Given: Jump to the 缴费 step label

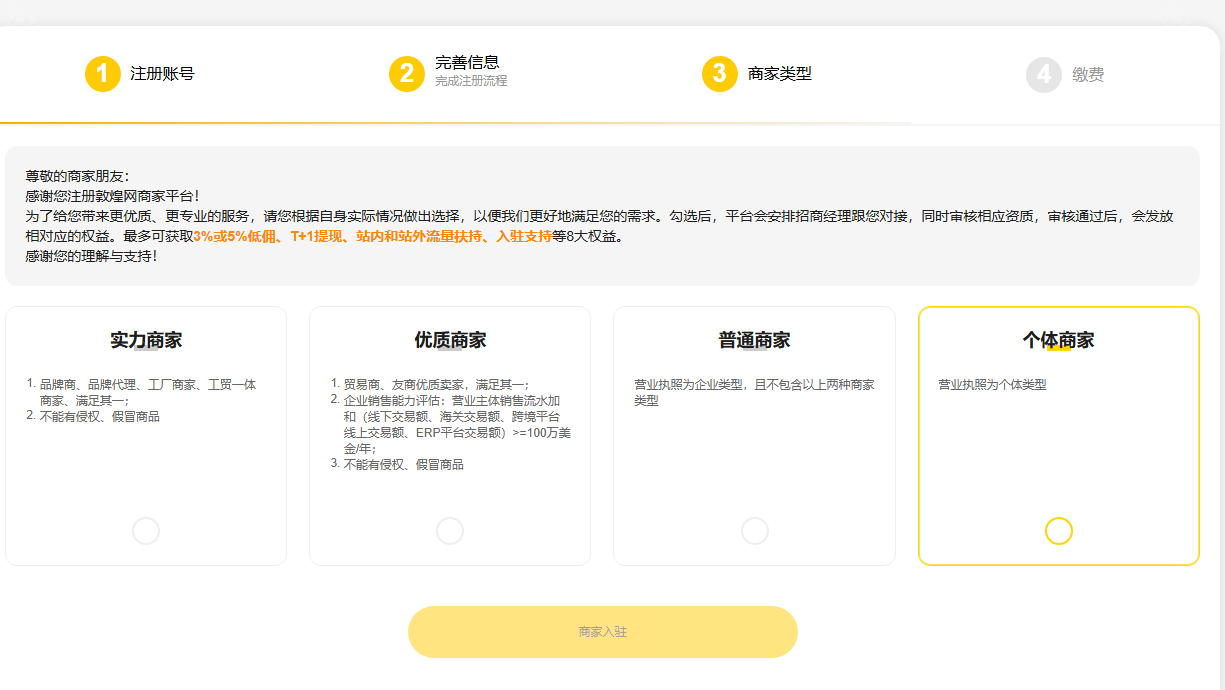Looking at the screenshot, I should pos(1088,74).
